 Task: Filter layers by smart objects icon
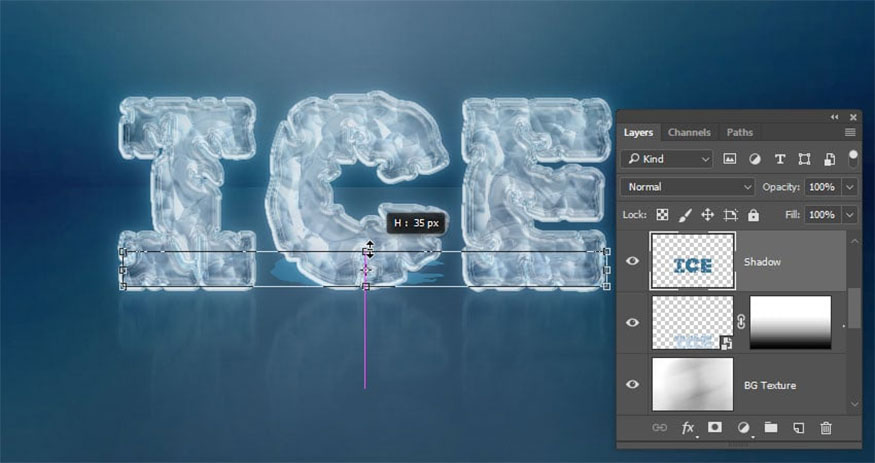(x=830, y=159)
